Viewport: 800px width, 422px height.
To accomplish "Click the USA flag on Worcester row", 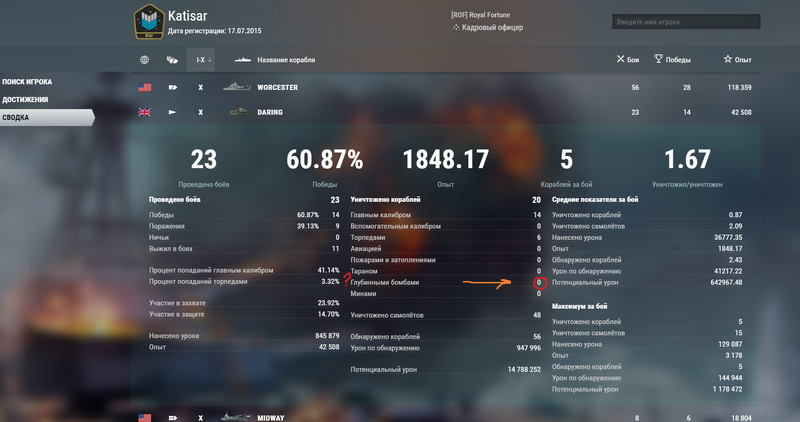I will (144, 87).
